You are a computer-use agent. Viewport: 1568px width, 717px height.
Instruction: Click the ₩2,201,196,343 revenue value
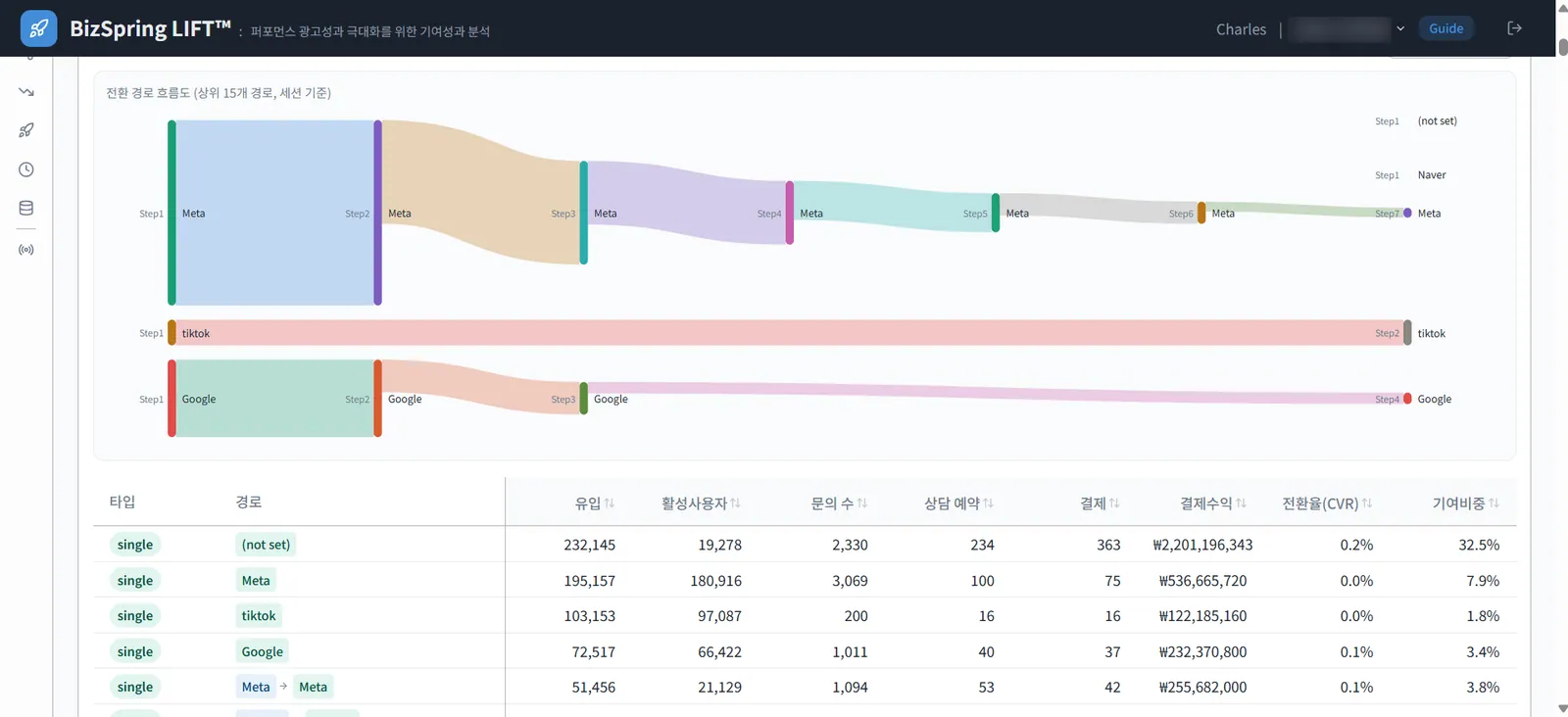(1202, 545)
